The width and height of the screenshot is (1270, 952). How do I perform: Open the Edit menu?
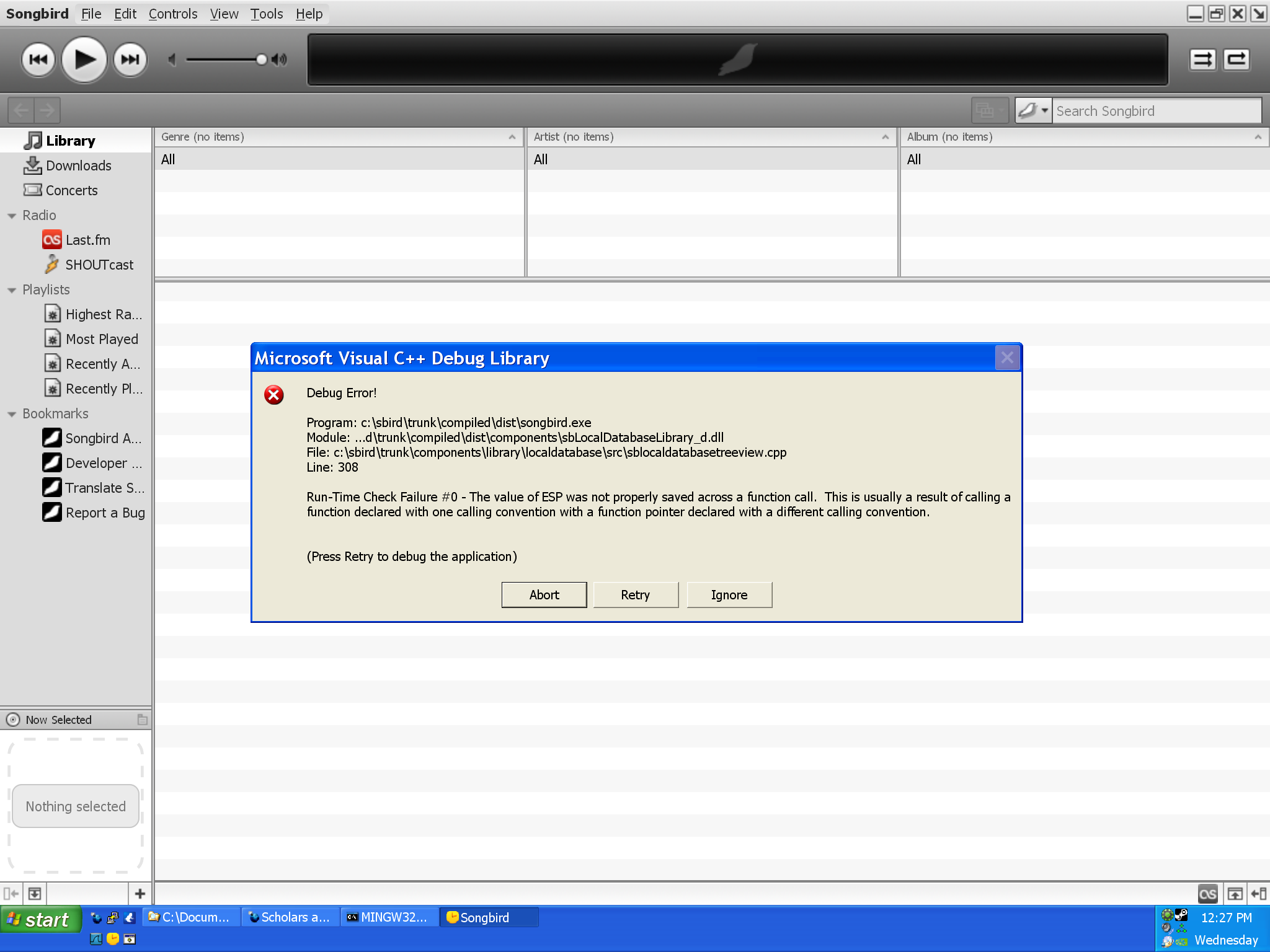point(125,14)
